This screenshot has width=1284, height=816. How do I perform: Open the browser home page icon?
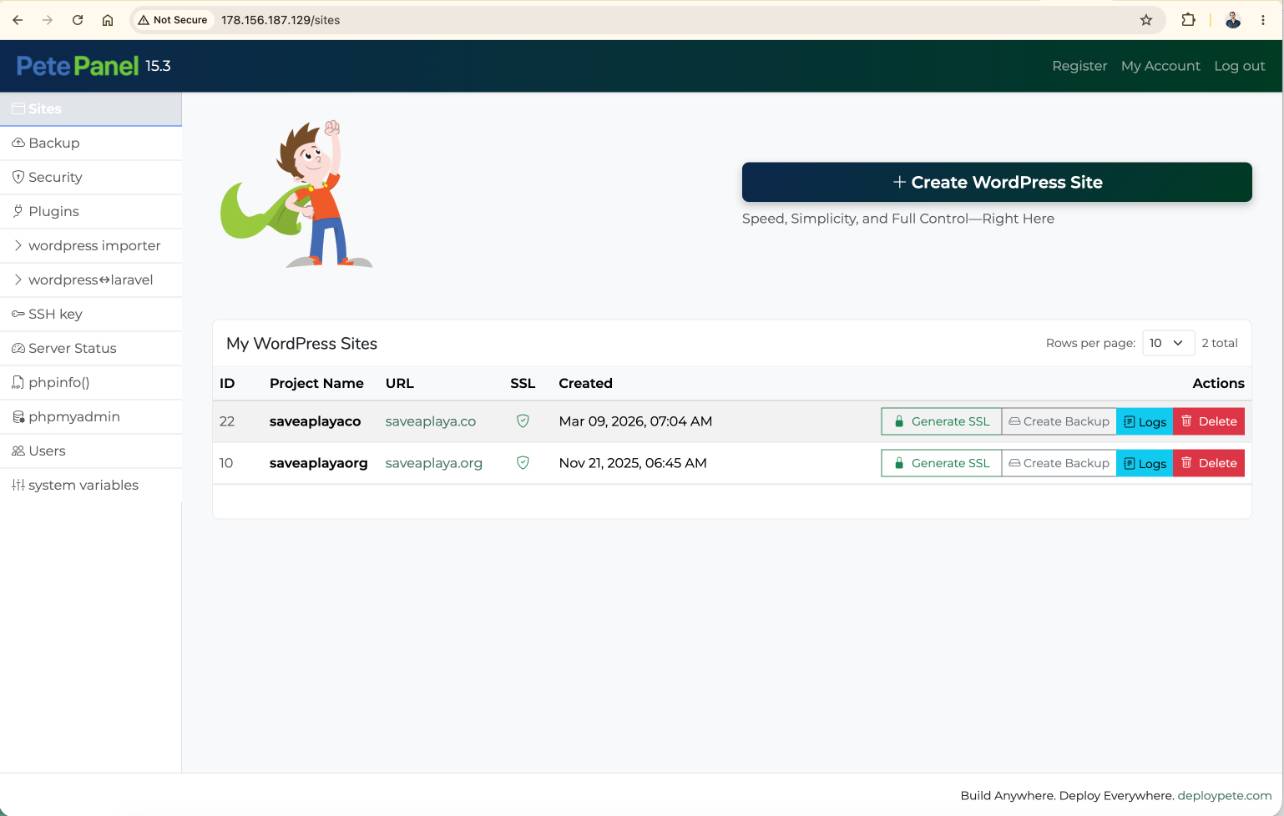tap(108, 20)
